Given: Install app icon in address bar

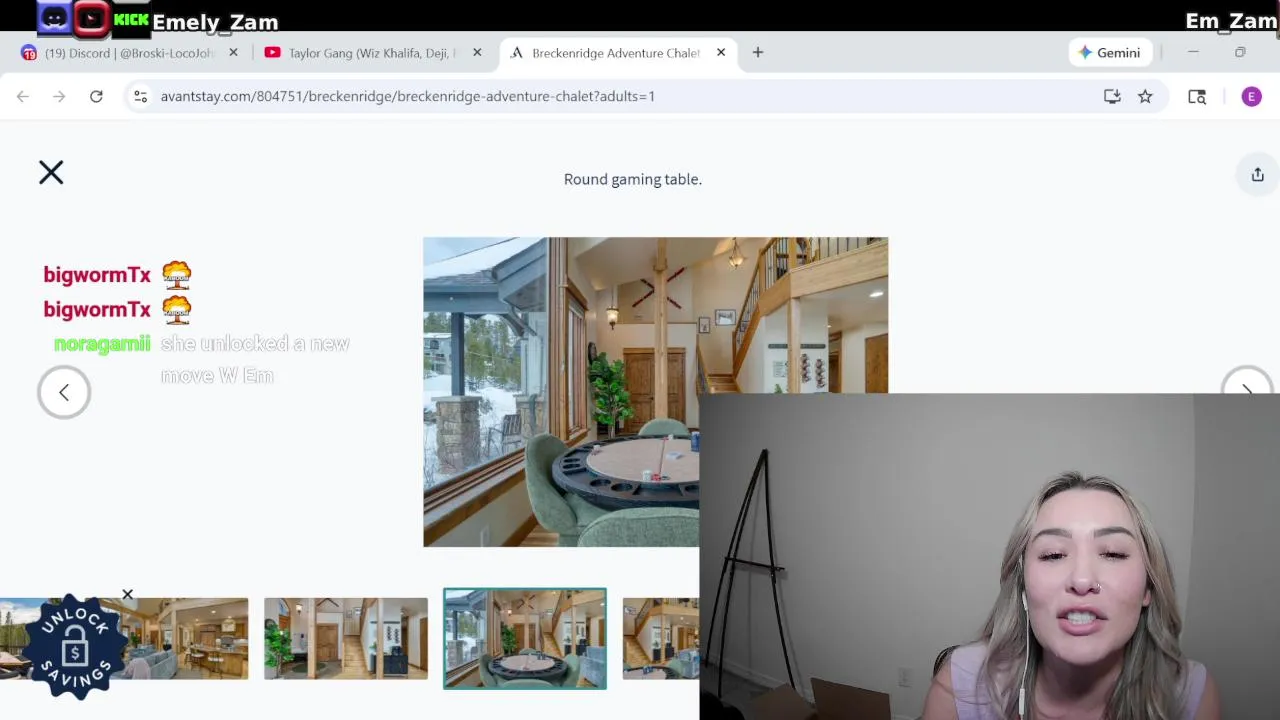Looking at the screenshot, I should [x=1112, y=96].
